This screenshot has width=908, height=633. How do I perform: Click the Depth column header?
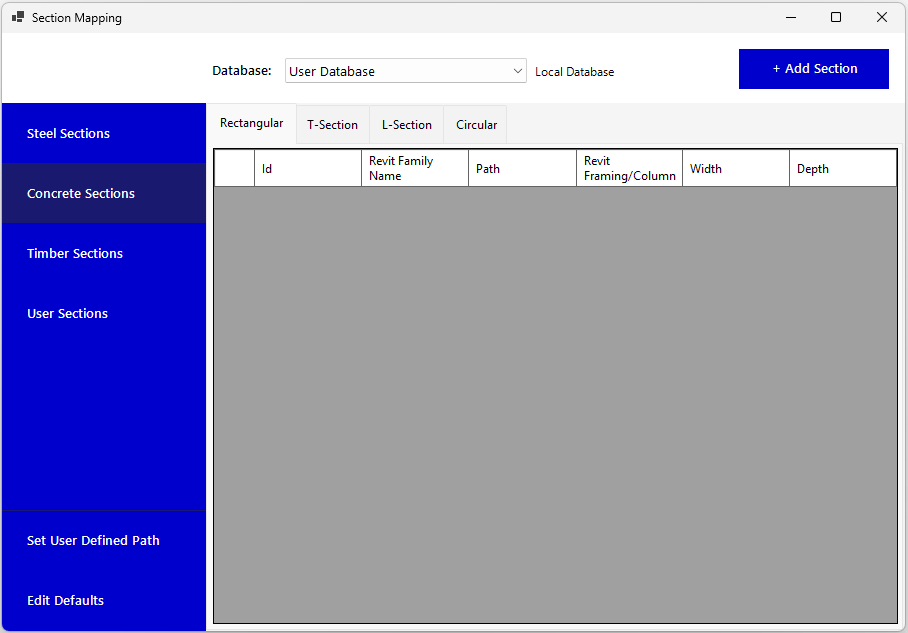842,169
